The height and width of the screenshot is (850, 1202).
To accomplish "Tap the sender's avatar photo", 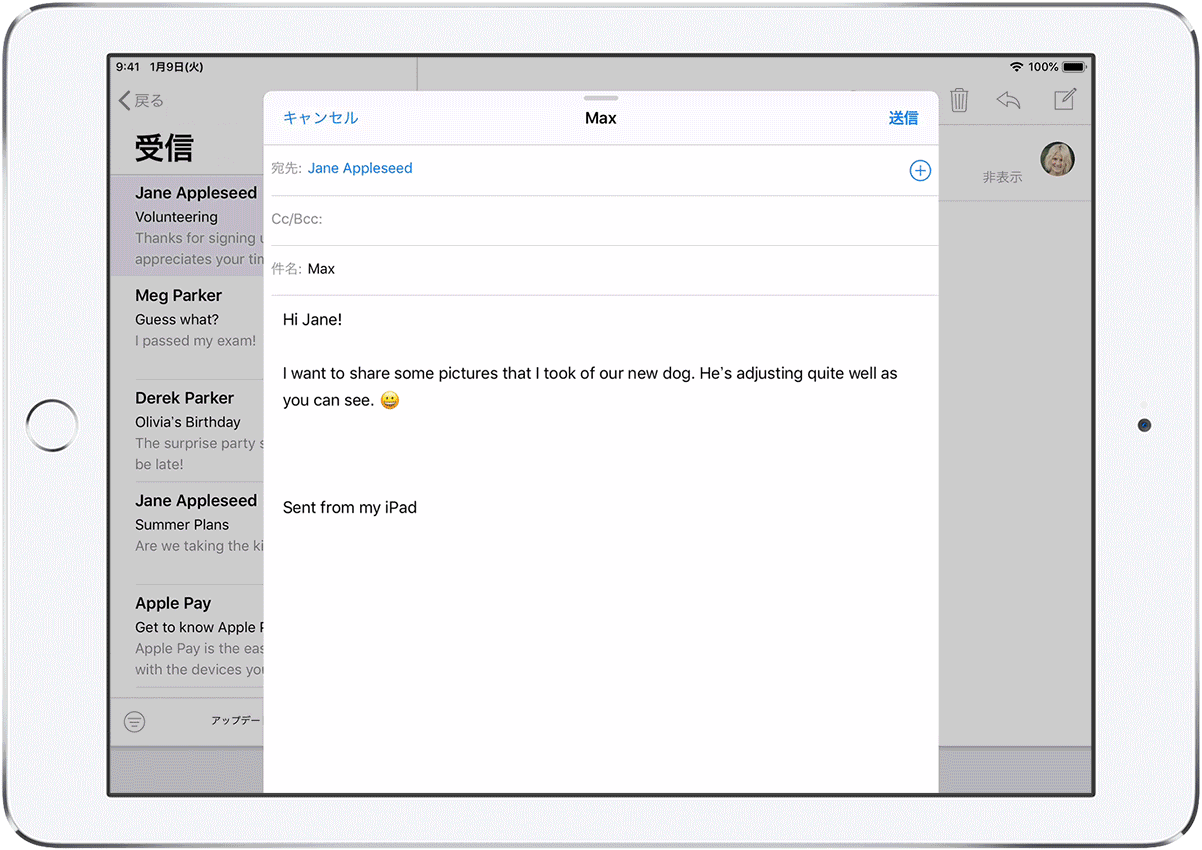I will (x=1057, y=159).
